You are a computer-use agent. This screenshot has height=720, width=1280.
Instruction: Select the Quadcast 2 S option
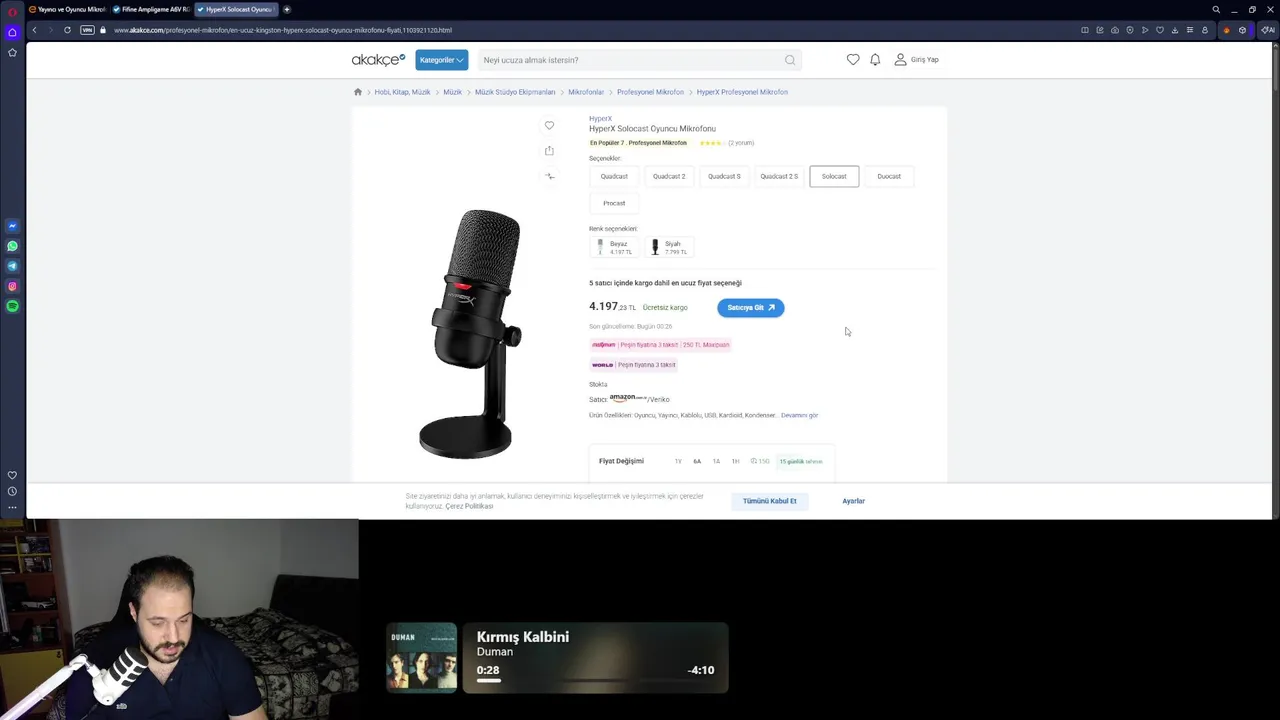coord(779,176)
